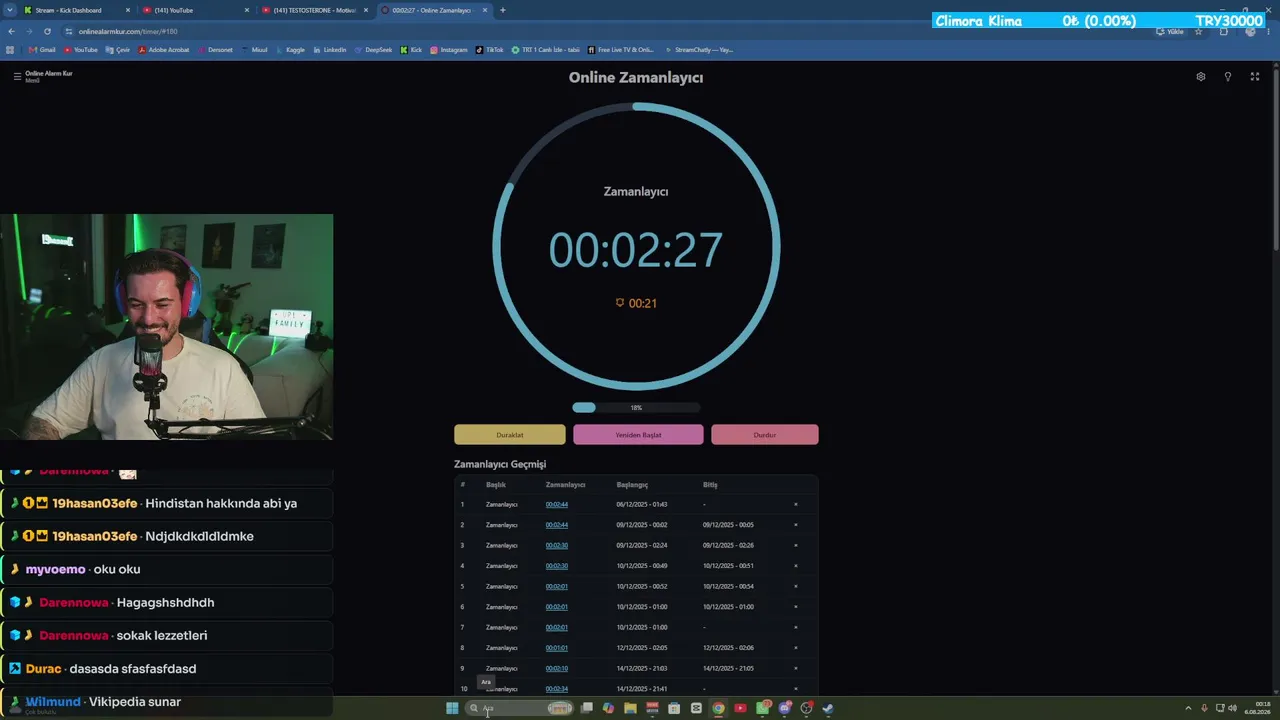1280x720 pixels.
Task: Remove history row 3 via its x
Action: click(796, 546)
